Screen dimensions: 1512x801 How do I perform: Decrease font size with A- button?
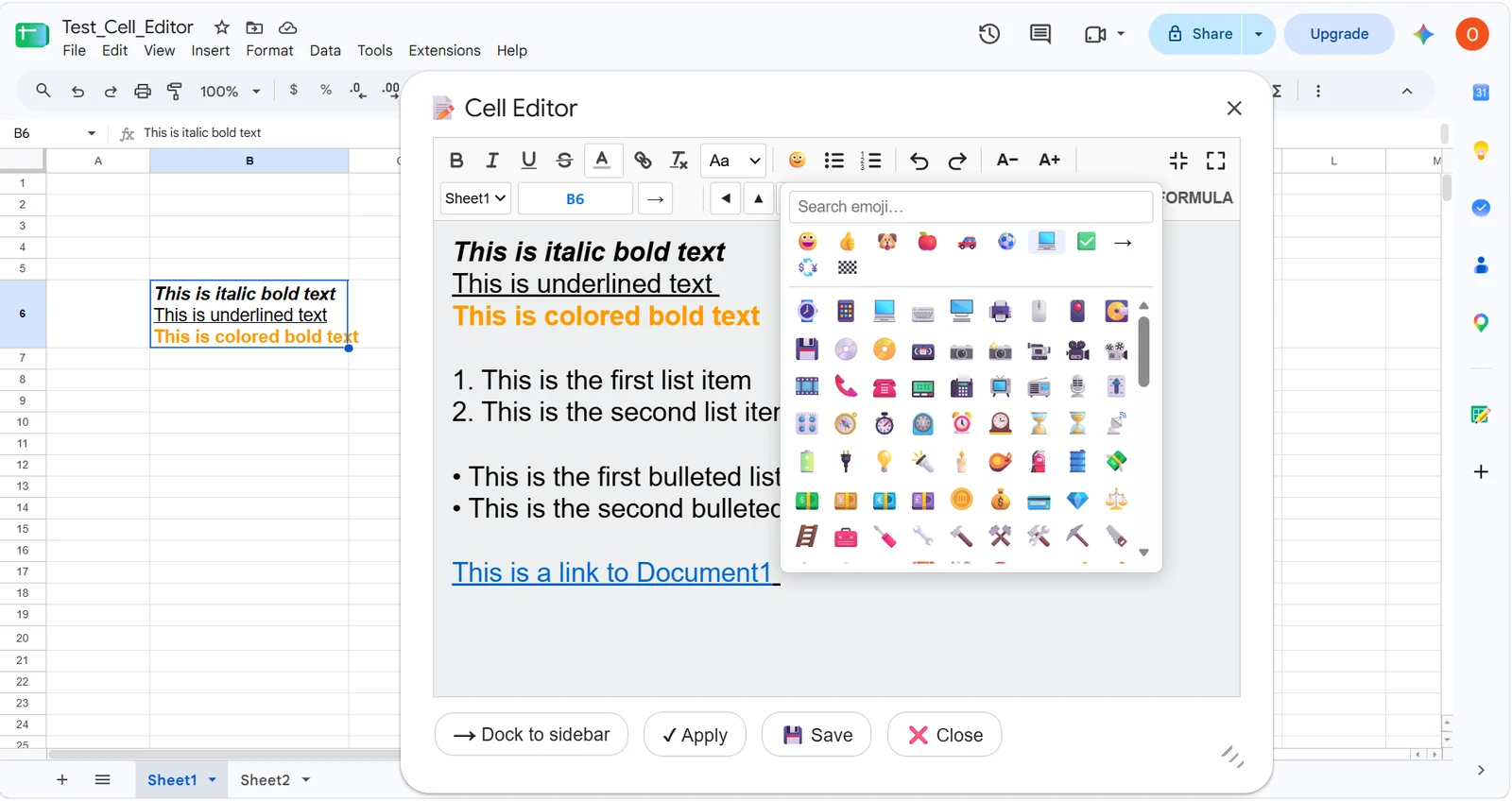pos(1007,161)
